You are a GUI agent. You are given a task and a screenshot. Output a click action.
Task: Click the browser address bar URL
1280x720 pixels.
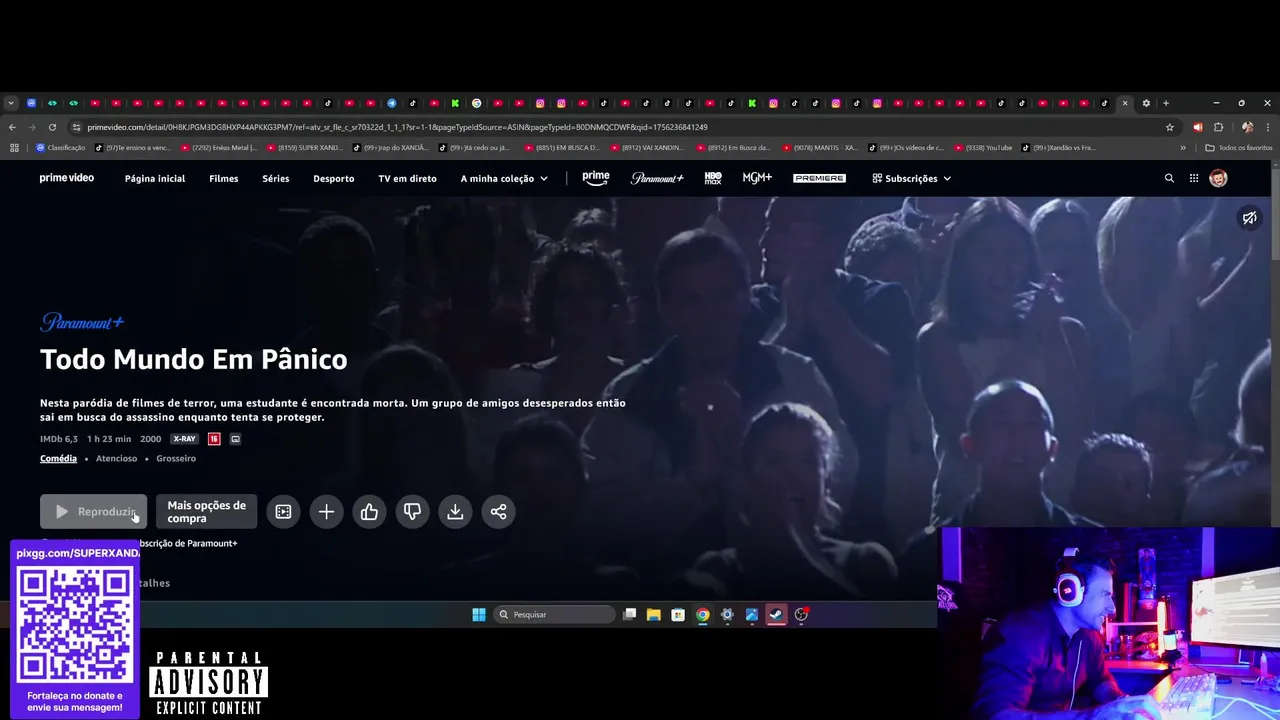397,127
